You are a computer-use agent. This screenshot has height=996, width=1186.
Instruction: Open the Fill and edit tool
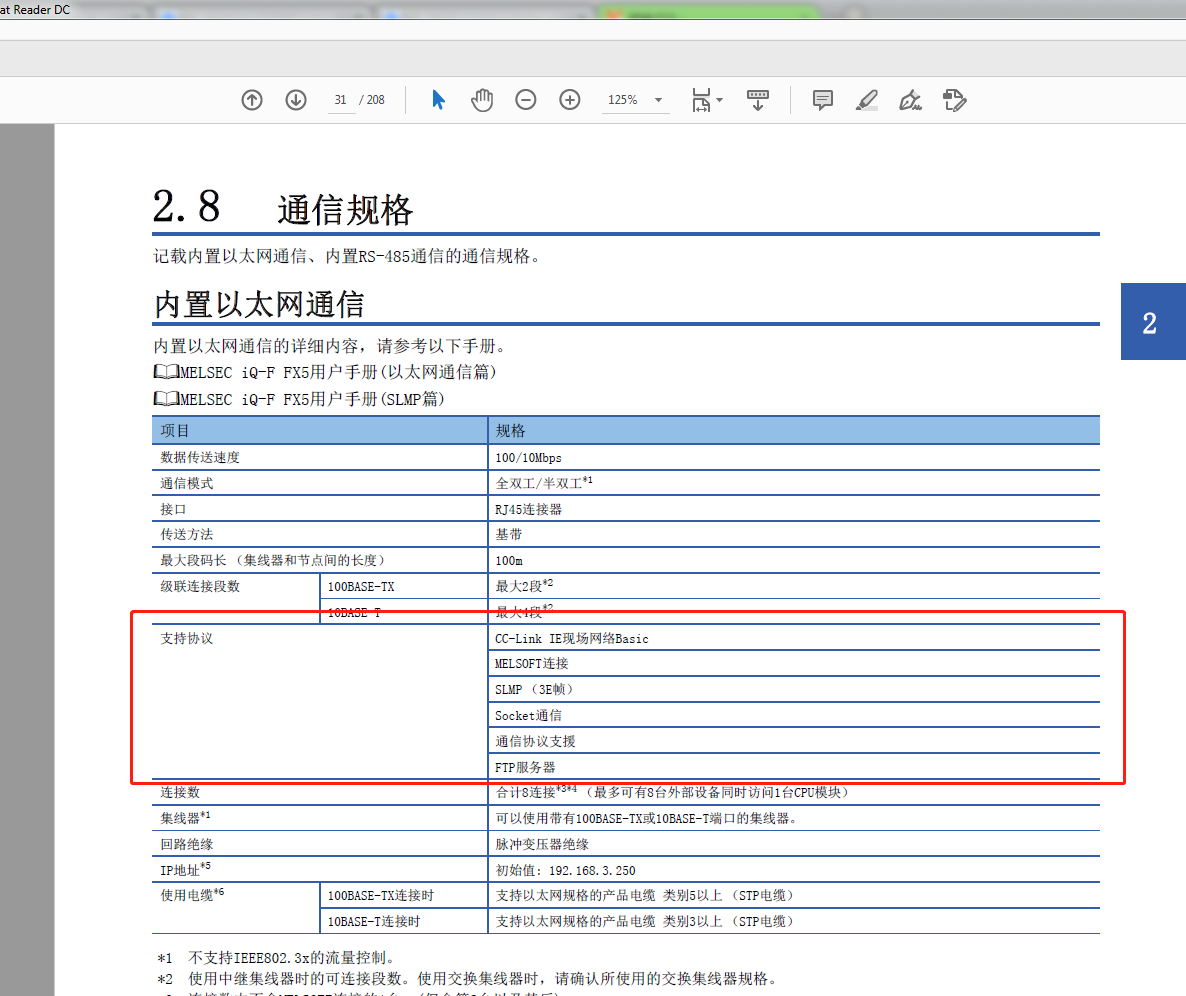pyautogui.click(x=954, y=100)
